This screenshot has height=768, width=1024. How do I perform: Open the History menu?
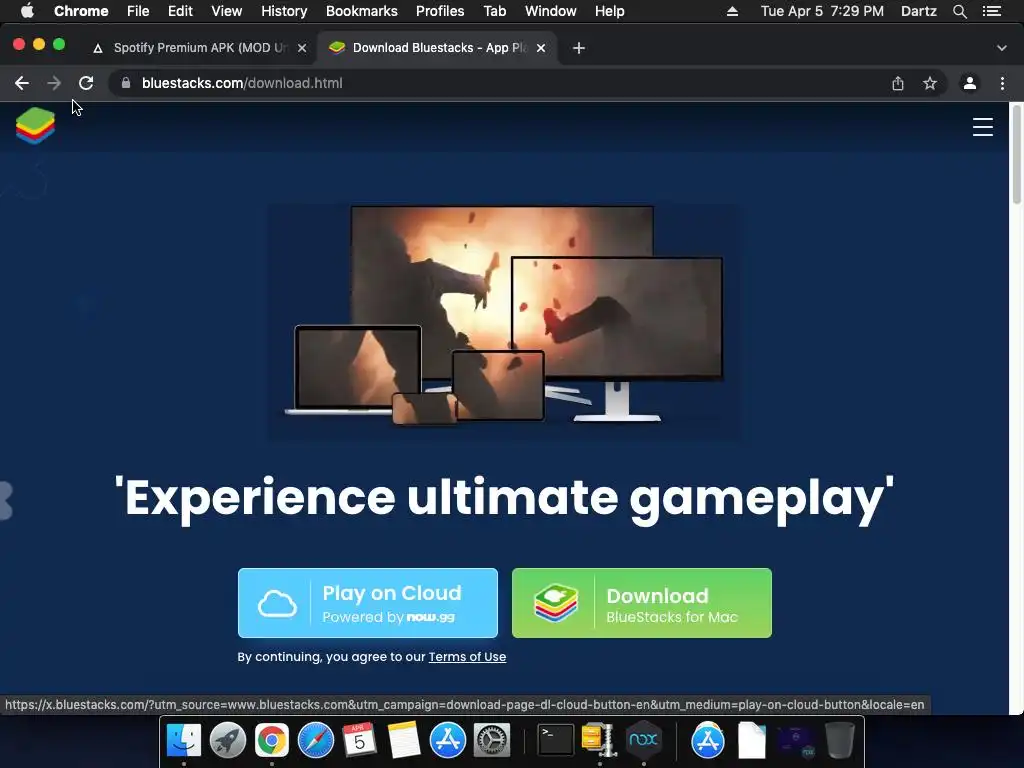pyautogui.click(x=284, y=11)
